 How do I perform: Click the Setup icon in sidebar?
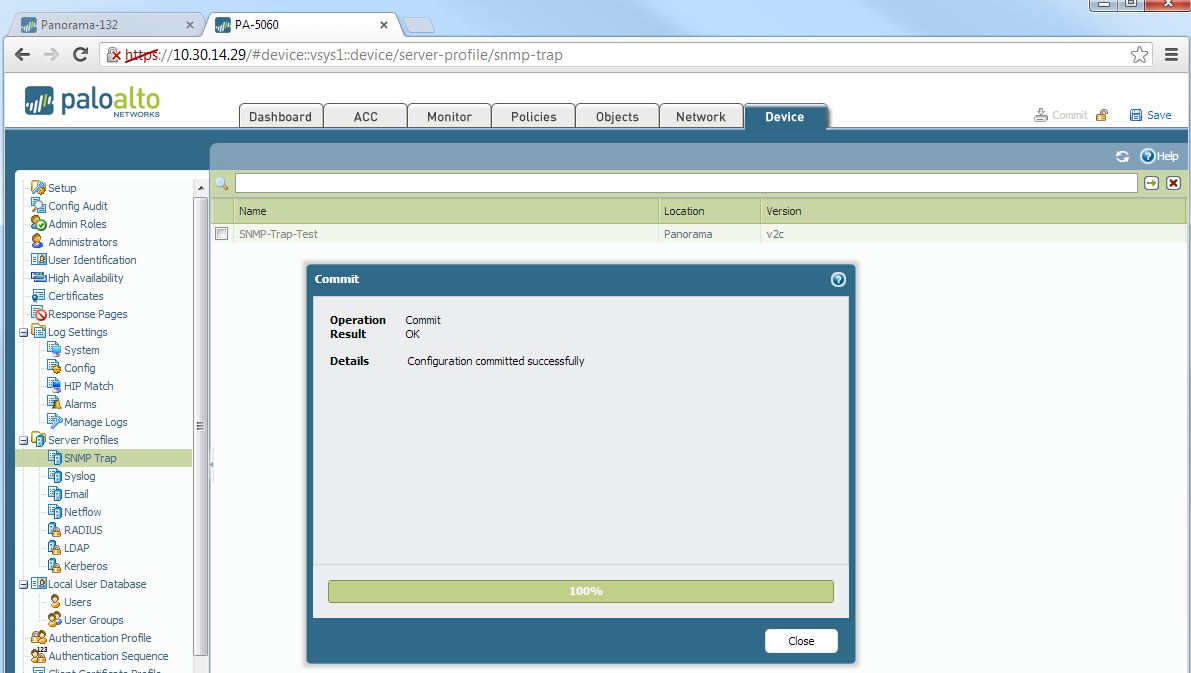click(x=38, y=188)
